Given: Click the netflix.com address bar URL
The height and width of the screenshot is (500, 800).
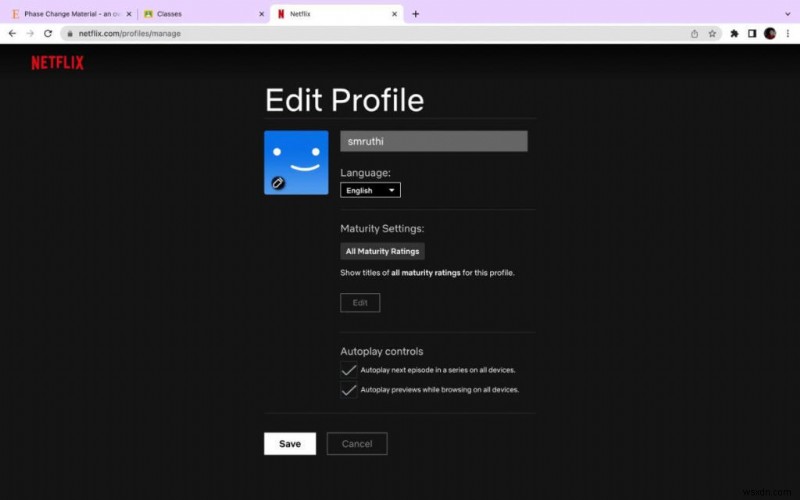Looking at the screenshot, I should pos(130,34).
